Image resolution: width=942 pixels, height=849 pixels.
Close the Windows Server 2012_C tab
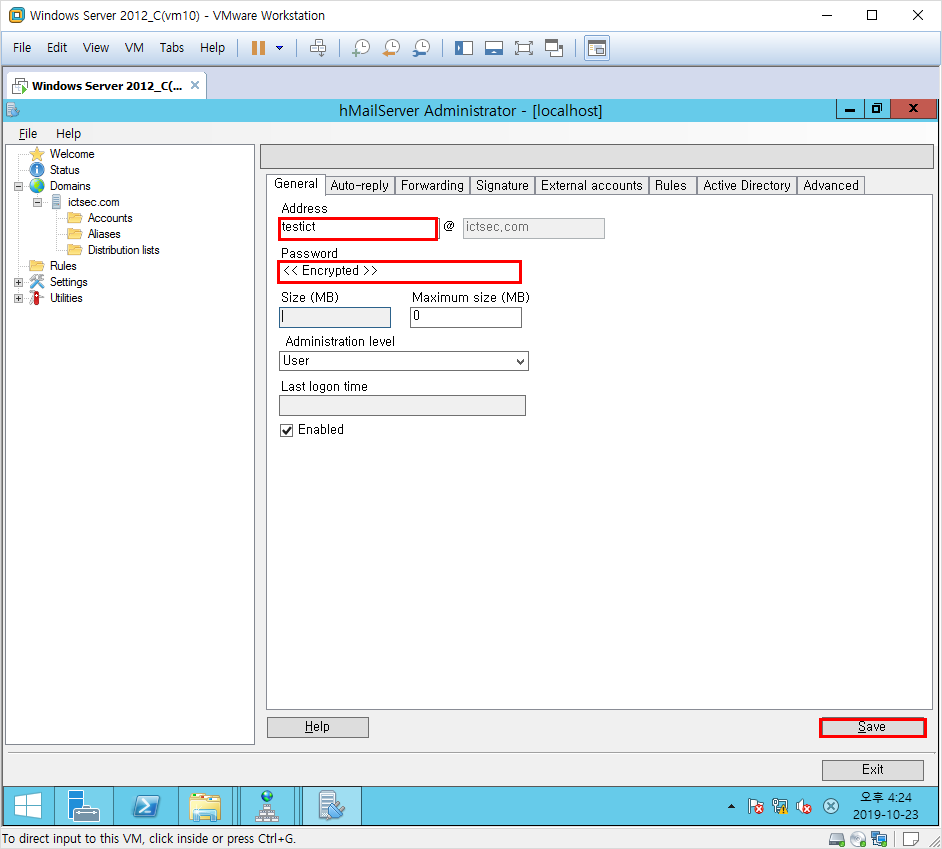click(195, 85)
